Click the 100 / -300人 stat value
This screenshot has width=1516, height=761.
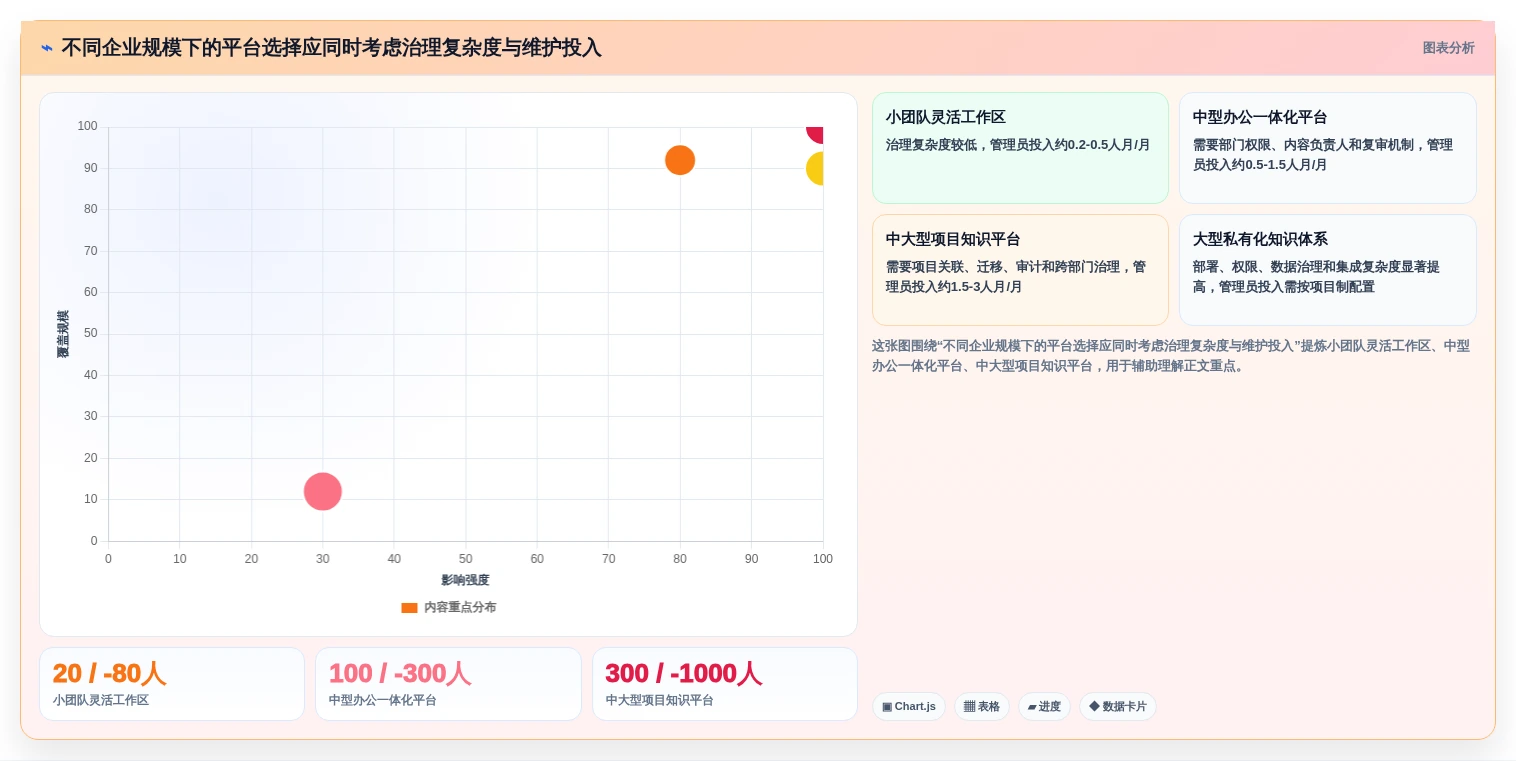(x=400, y=674)
